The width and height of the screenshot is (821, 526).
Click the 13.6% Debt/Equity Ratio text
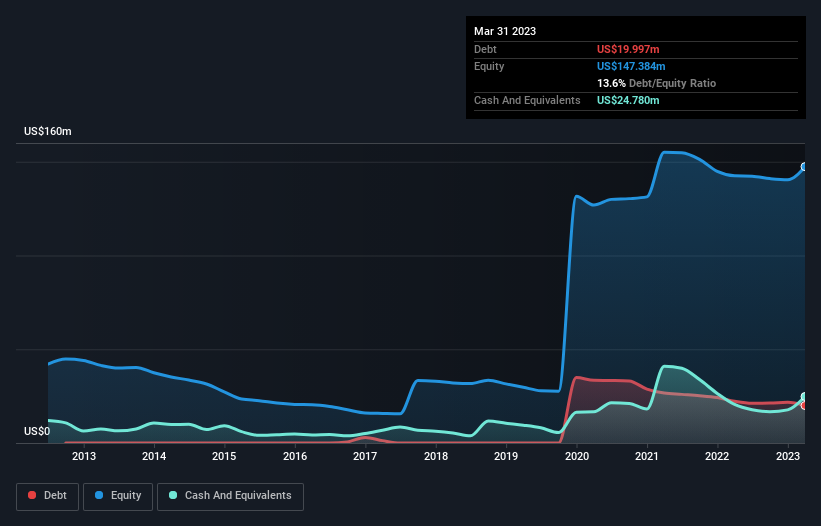(656, 83)
